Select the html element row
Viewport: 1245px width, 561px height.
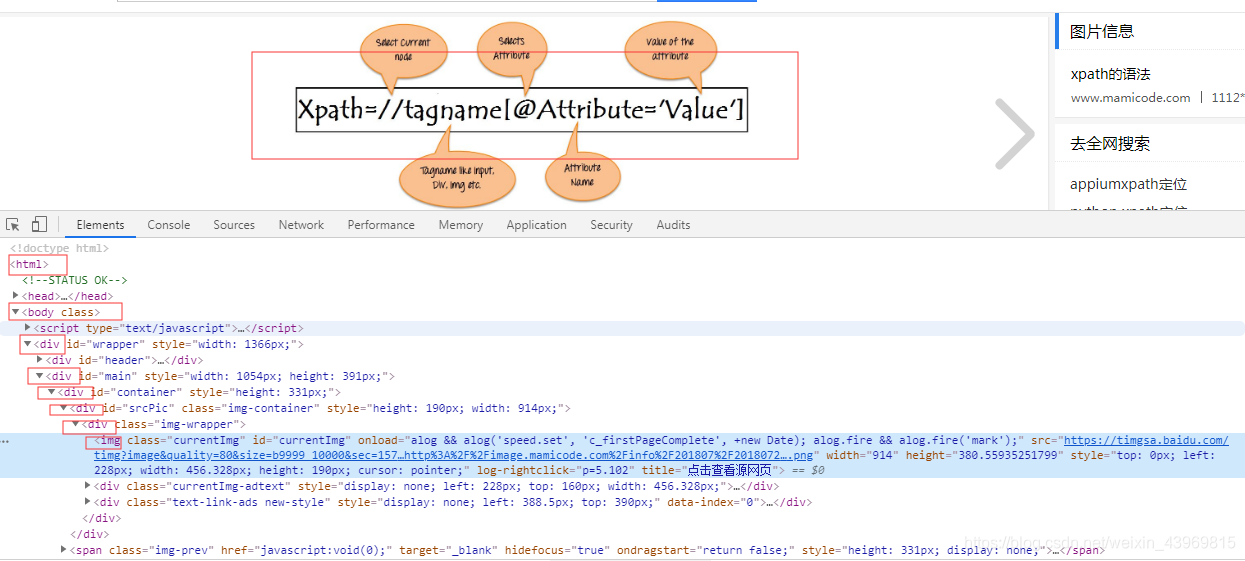[x=29, y=264]
